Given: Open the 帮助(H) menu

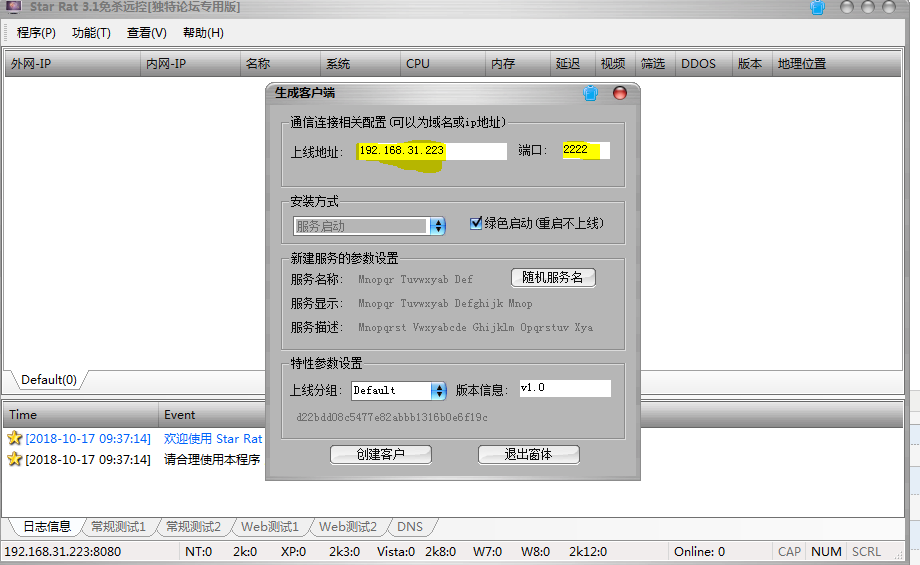Looking at the screenshot, I should coord(203,33).
